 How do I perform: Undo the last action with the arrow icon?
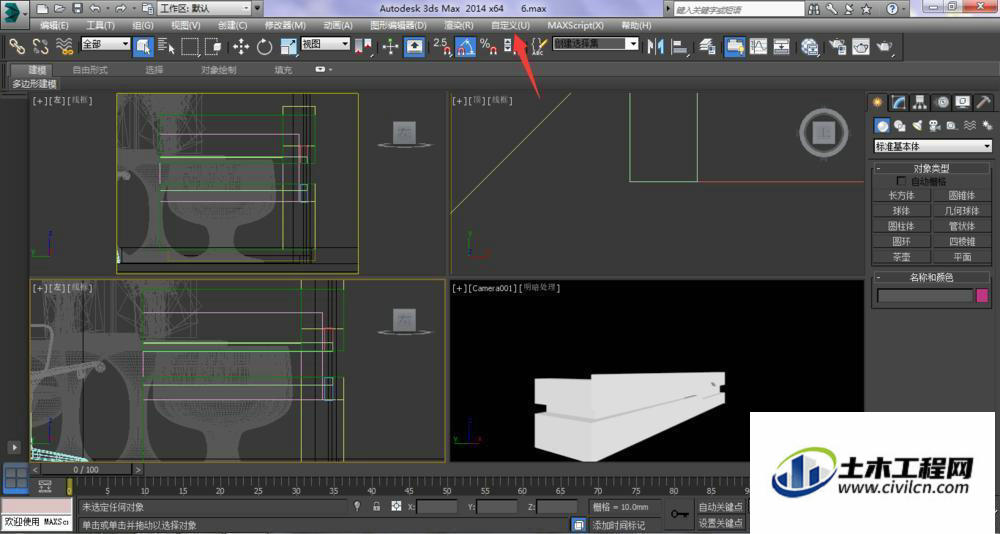[95, 8]
